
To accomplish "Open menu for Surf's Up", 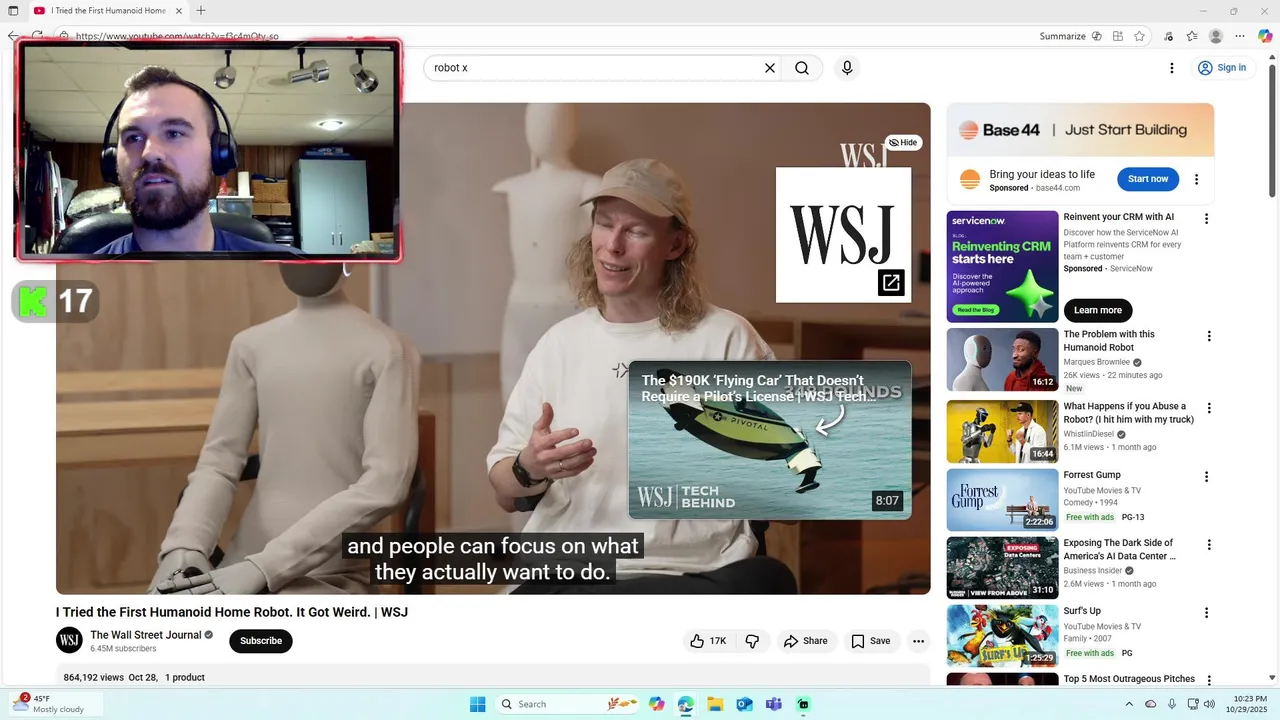I will [1206, 613].
